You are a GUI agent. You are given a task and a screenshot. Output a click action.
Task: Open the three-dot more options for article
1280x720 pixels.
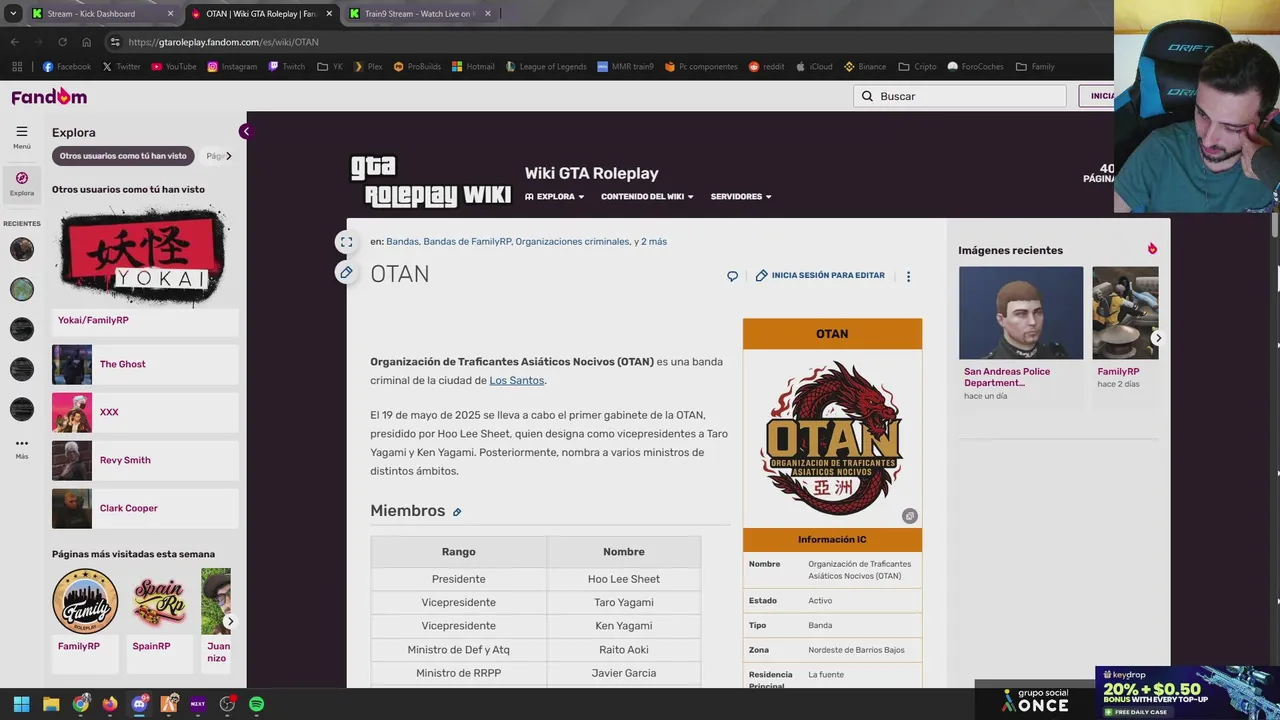pyautogui.click(x=908, y=276)
